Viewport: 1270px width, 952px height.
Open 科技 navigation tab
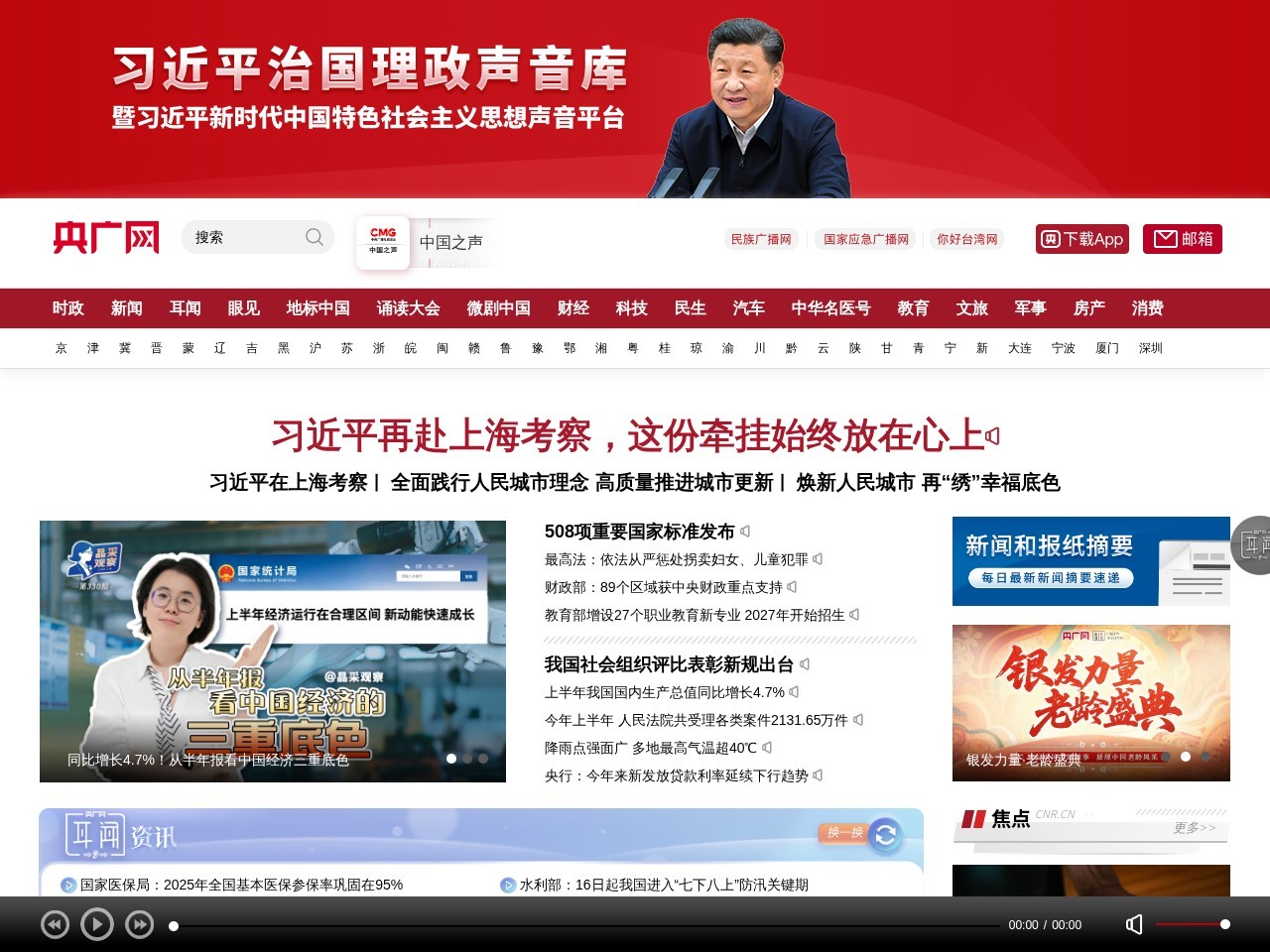click(632, 308)
